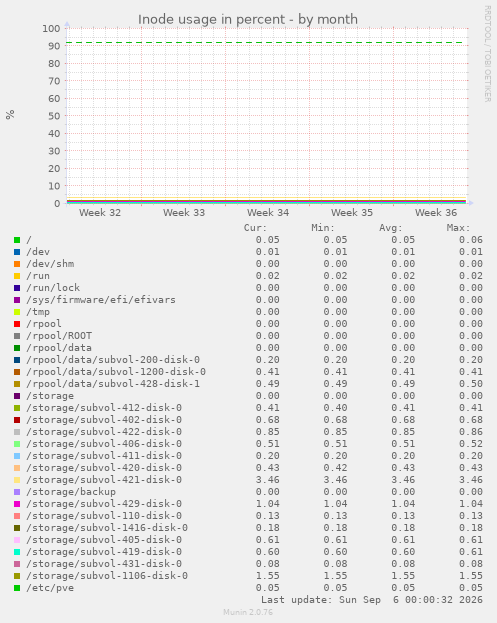Click the green swatch next to /etc/pve

point(17,588)
